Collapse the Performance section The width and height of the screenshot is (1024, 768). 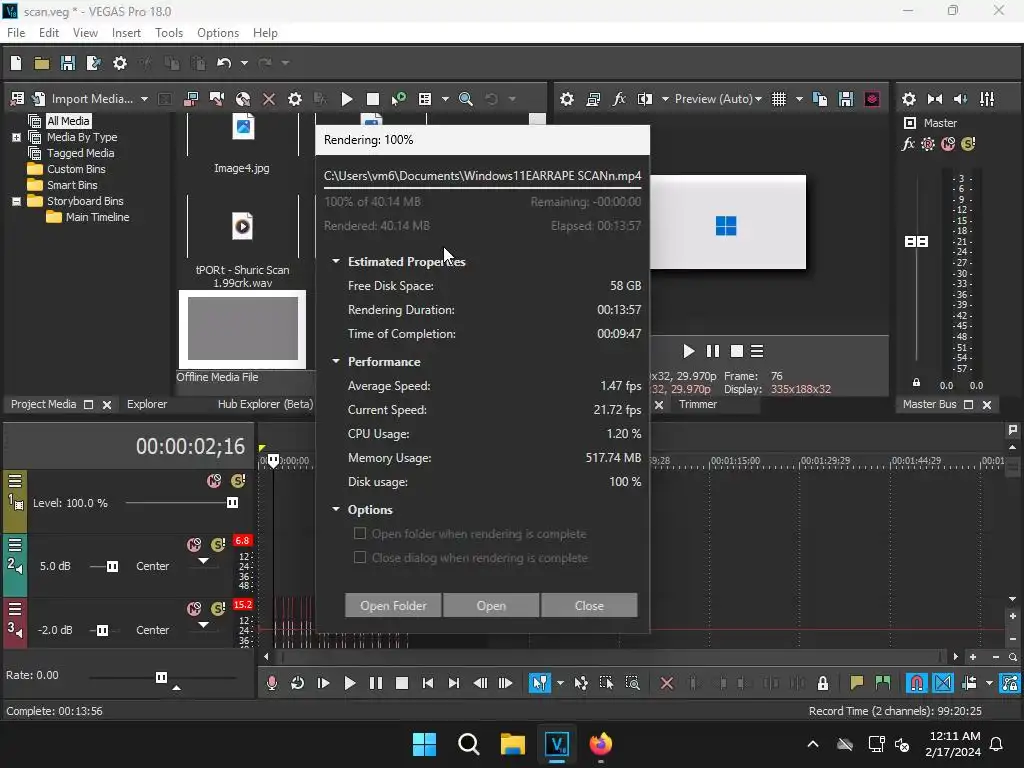point(336,361)
